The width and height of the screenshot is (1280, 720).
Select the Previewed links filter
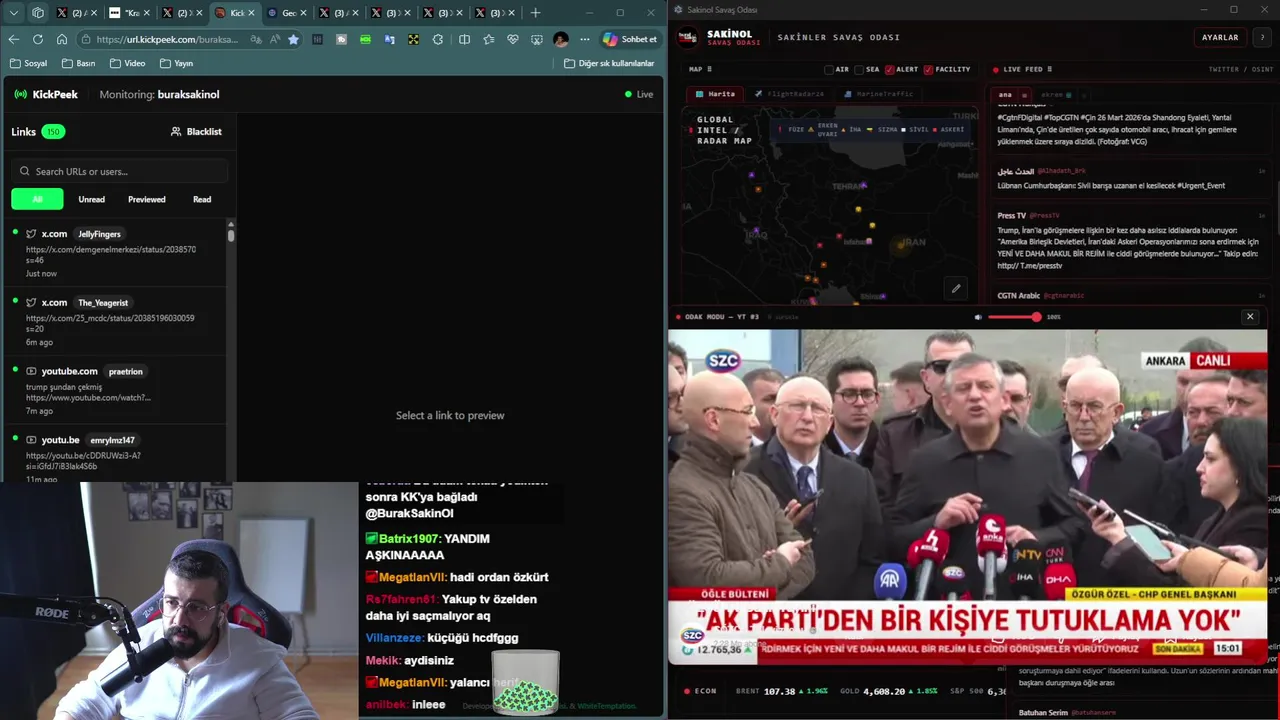tap(147, 199)
